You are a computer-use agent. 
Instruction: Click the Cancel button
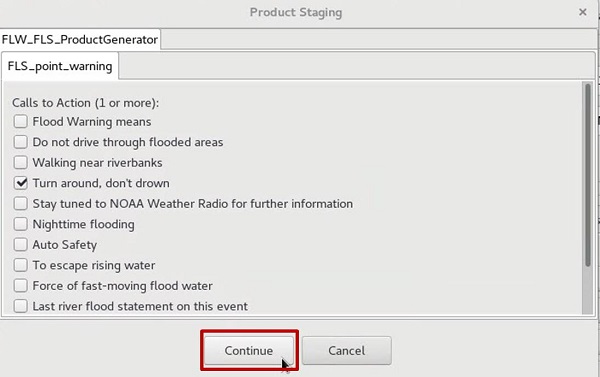tap(347, 351)
